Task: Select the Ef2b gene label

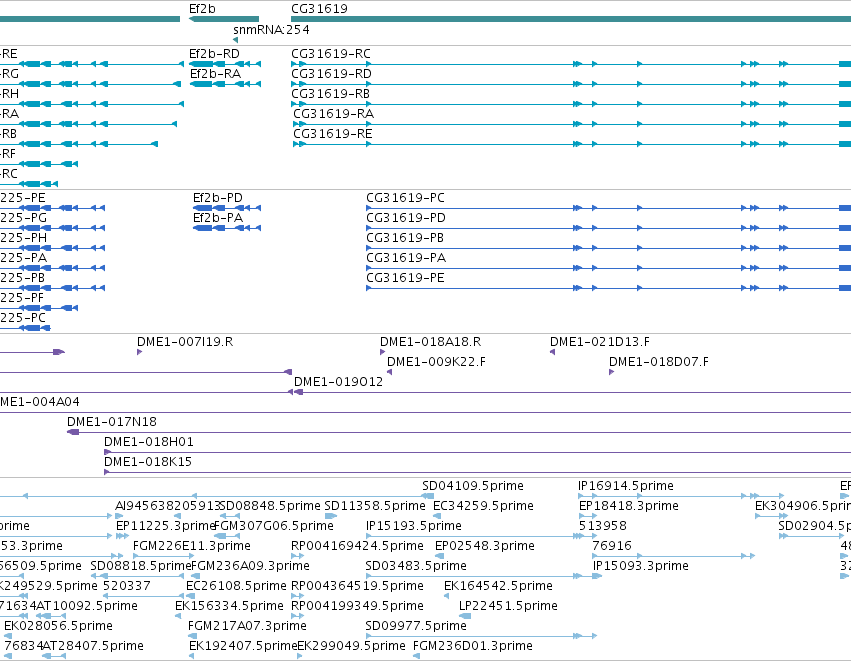Action: pos(202,9)
